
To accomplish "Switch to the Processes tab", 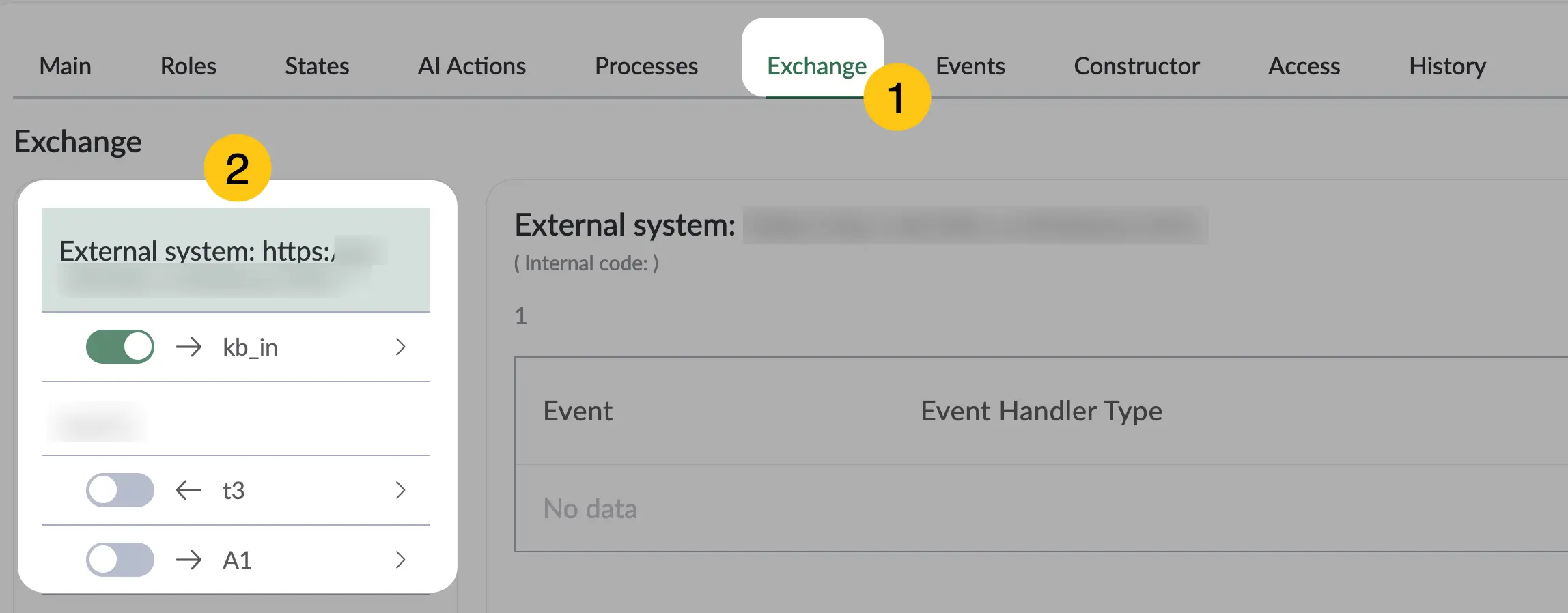I will [646, 66].
